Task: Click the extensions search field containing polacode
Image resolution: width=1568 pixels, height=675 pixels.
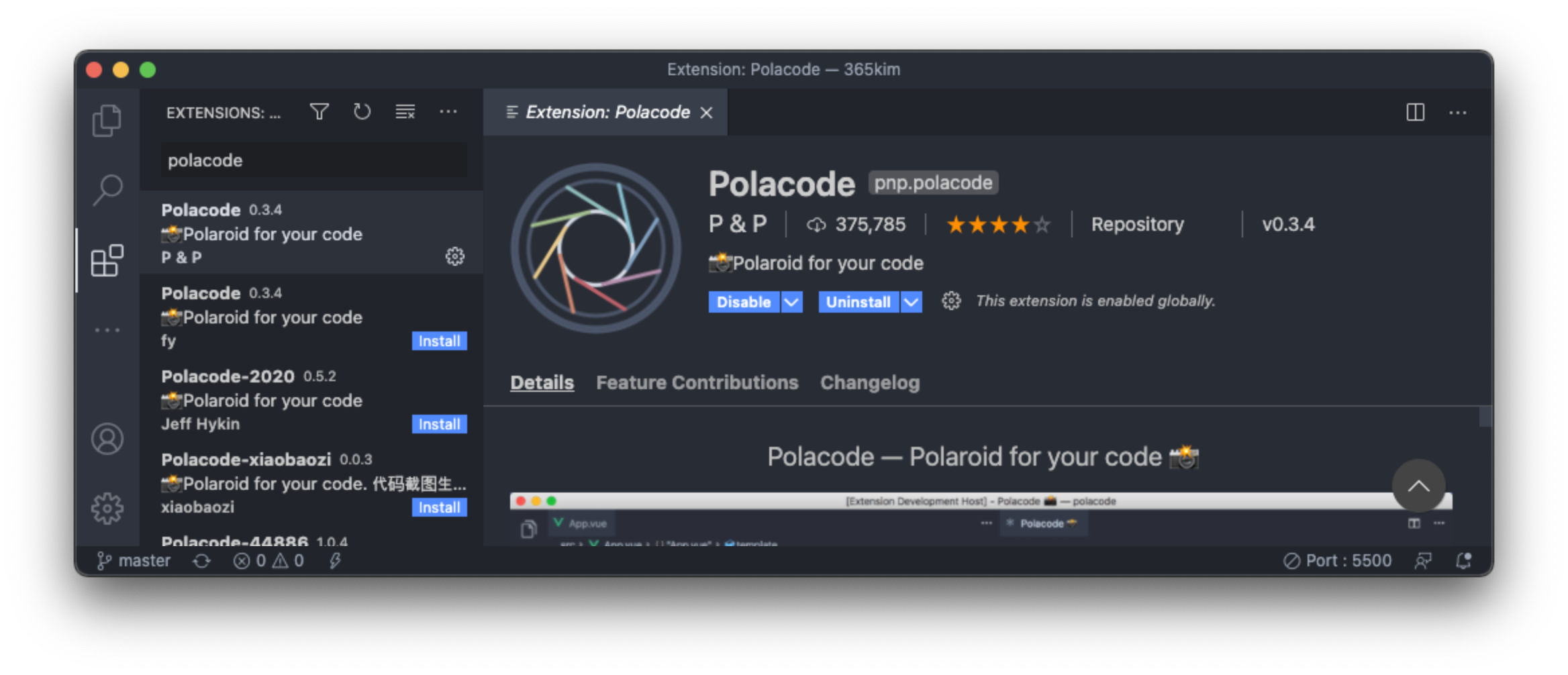Action: (314, 160)
